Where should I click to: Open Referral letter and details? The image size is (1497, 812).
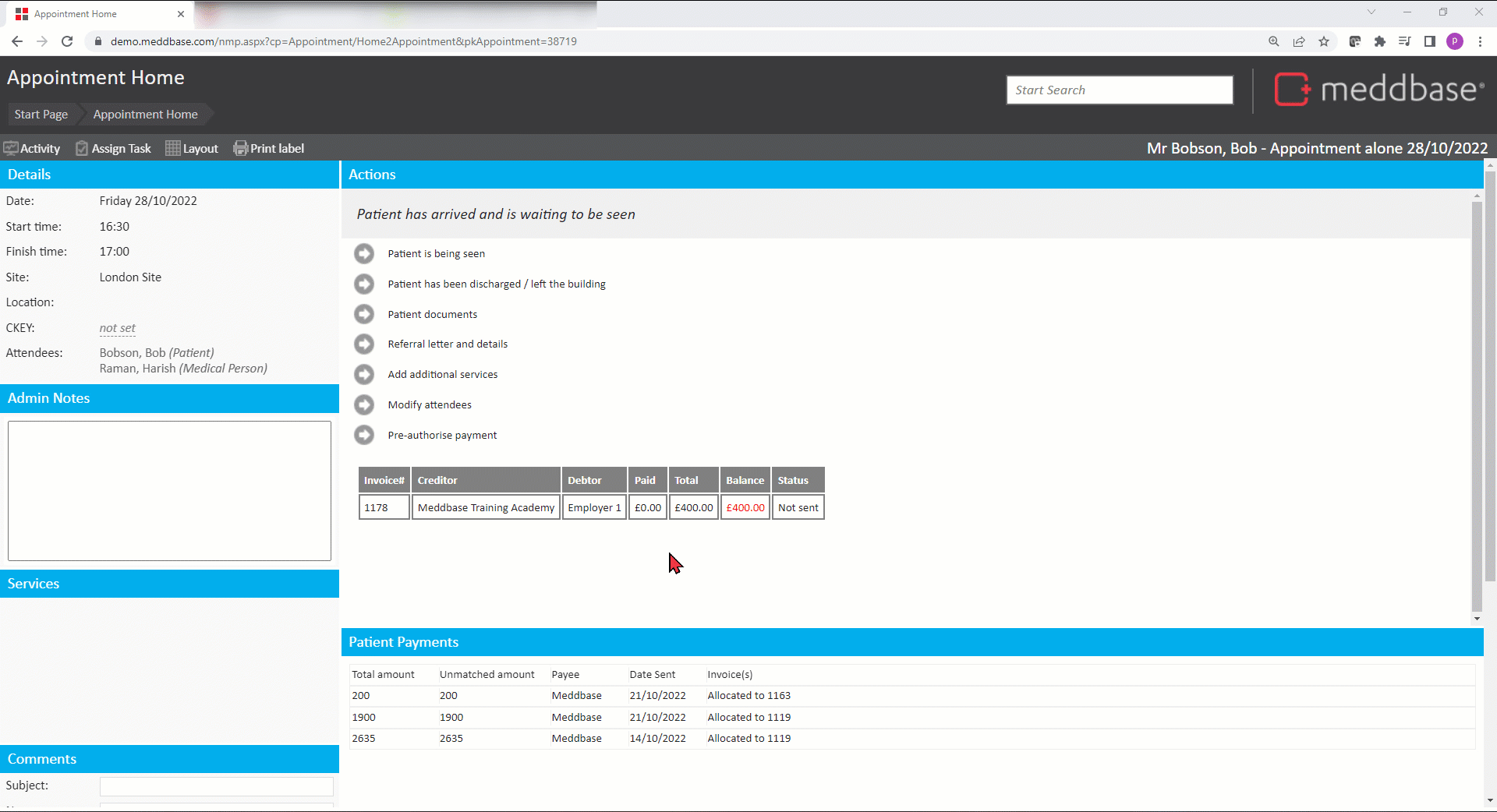[448, 344]
